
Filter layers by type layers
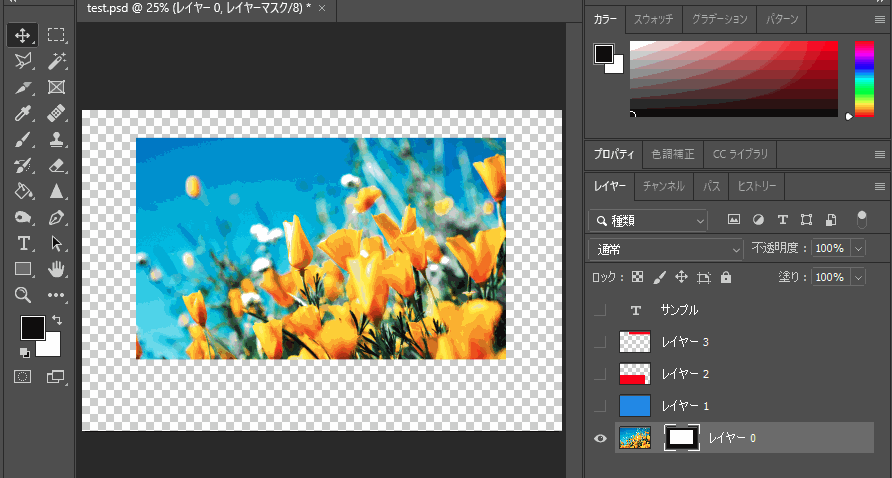pos(782,220)
